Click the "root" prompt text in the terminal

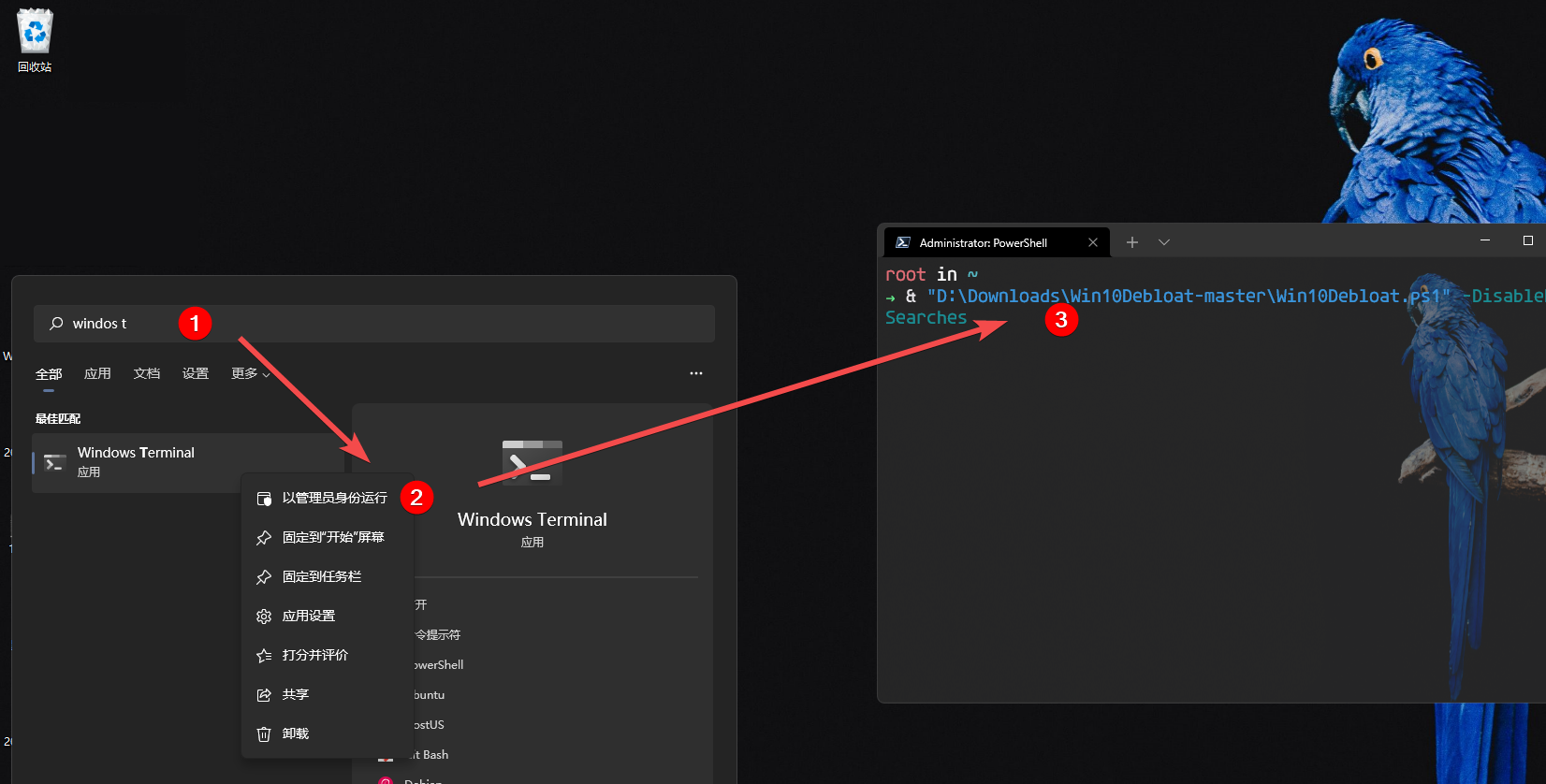(905, 275)
